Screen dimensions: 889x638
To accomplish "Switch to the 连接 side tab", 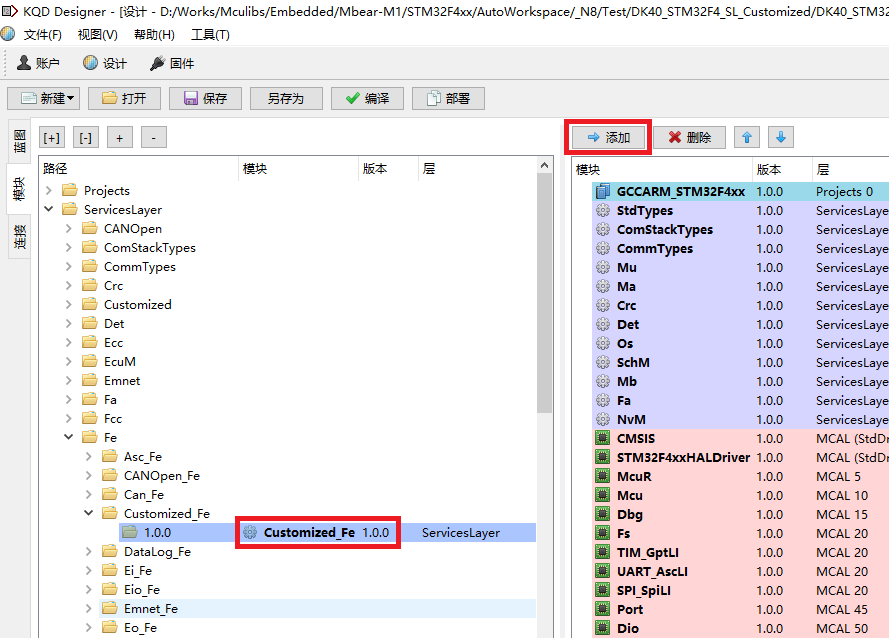I will point(19,237).
